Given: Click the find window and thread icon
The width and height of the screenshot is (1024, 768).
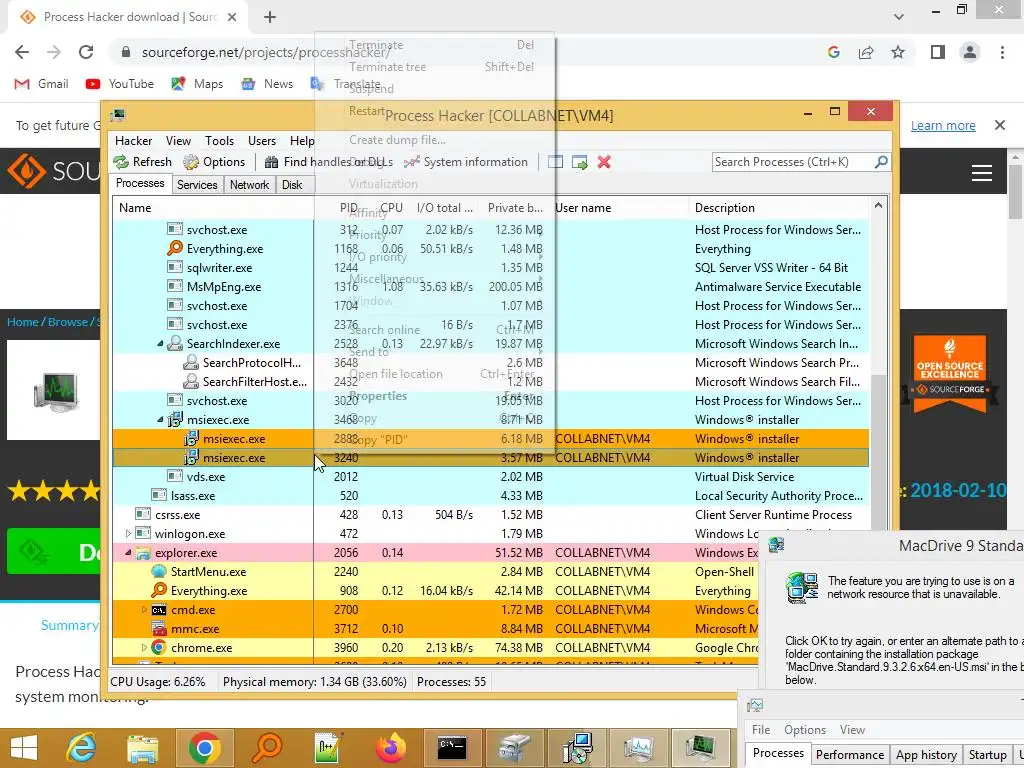Looking at the screenshot, I should point(579,162).
